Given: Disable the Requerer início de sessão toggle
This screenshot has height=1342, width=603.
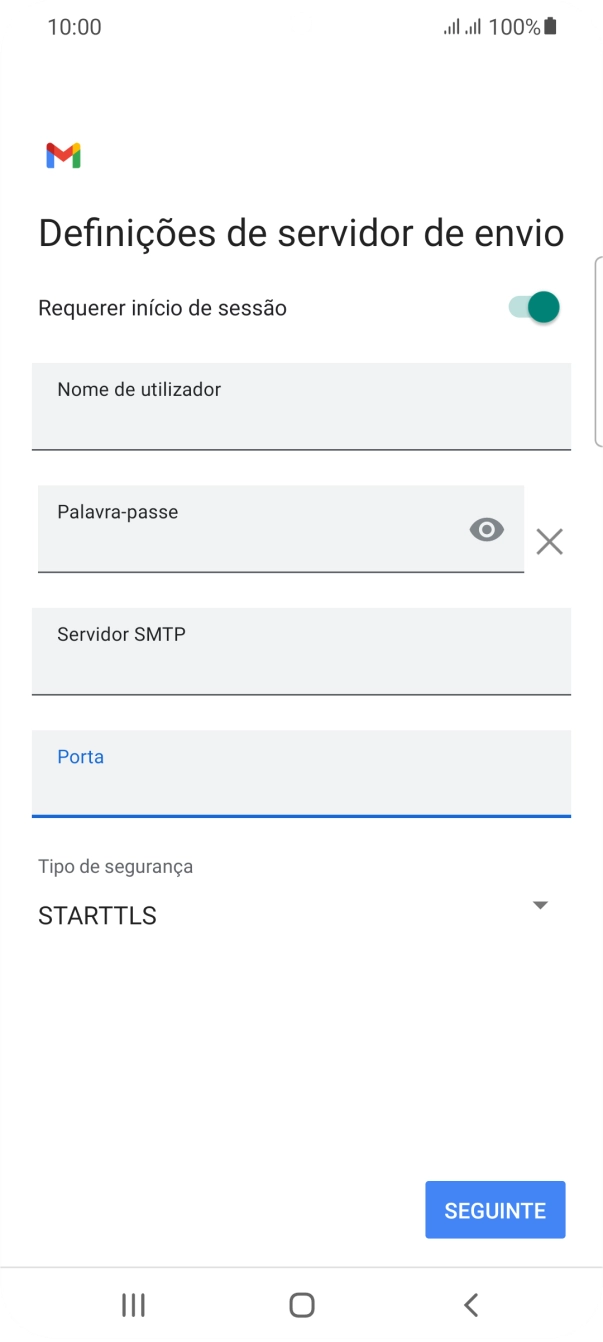Looking at the screenshot, I should point(531,307).
